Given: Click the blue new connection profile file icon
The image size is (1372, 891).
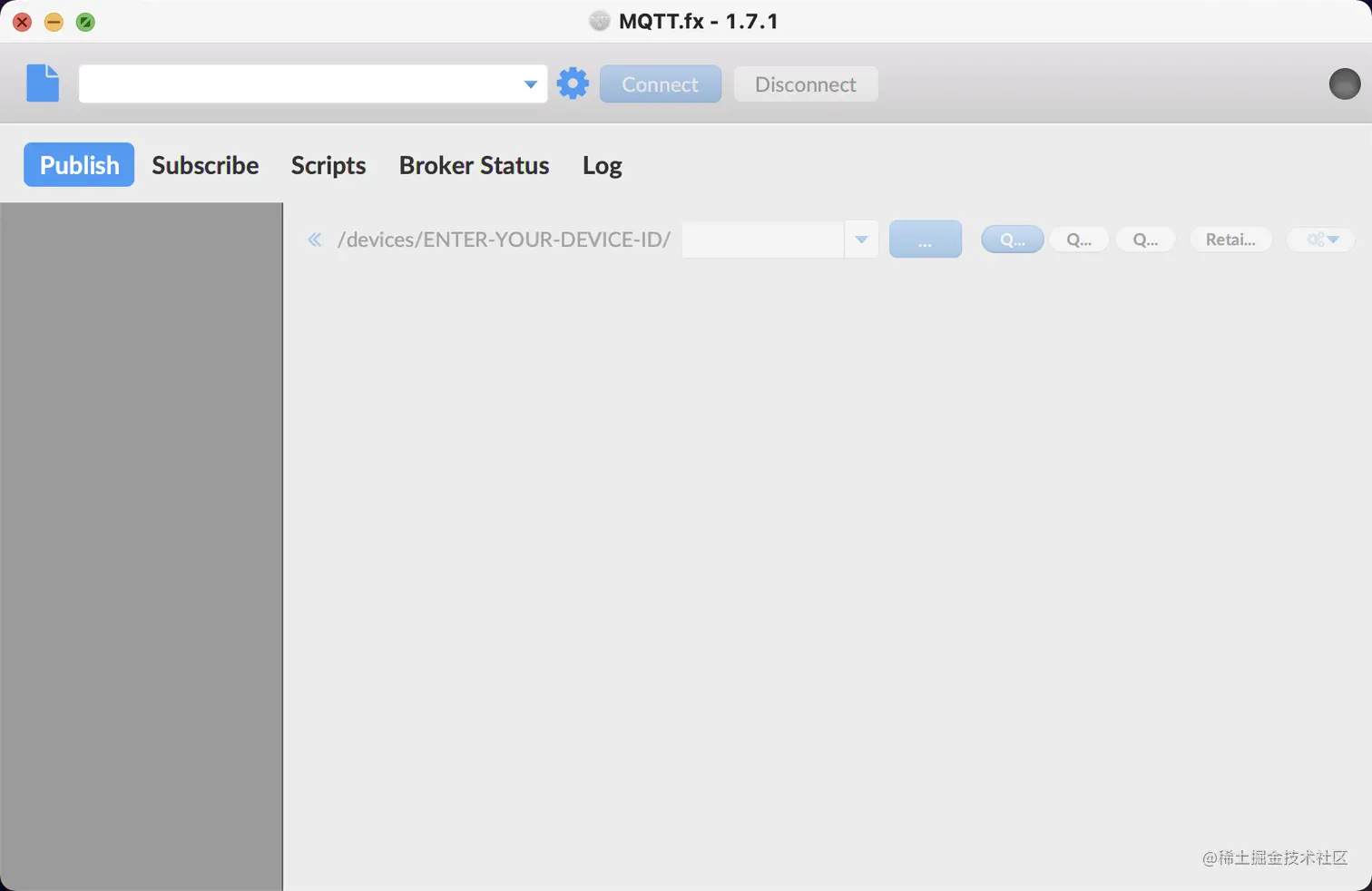Looking at the screenshot, I should (43, 83).
